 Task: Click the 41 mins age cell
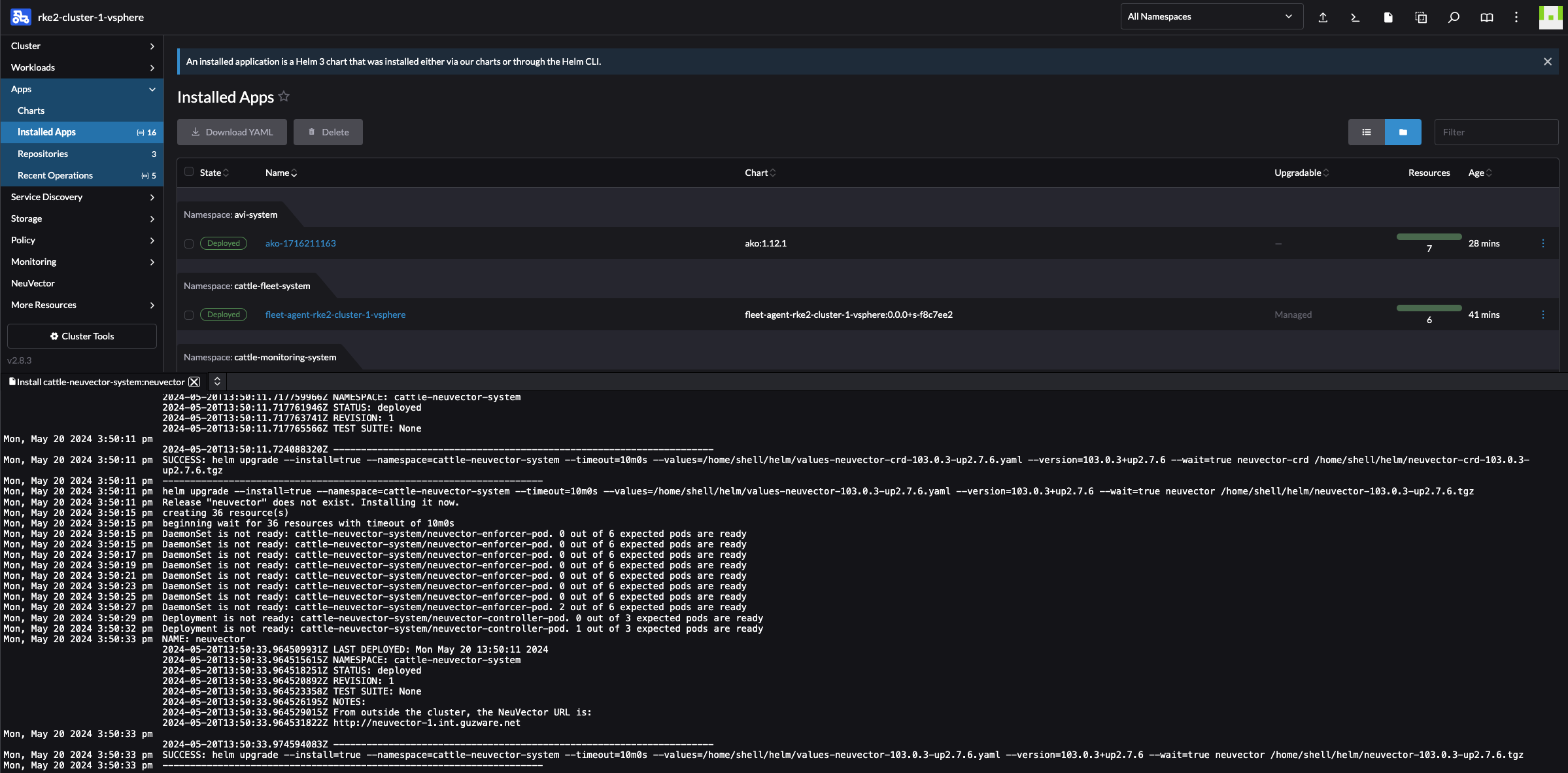coord(1484,315)
